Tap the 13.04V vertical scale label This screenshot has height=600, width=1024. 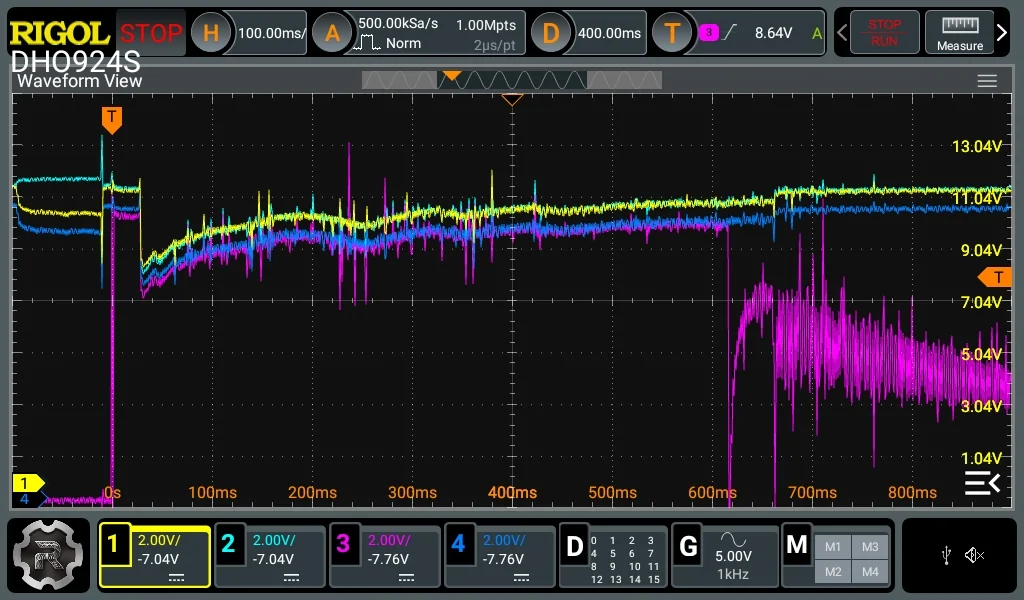[976, 146]
